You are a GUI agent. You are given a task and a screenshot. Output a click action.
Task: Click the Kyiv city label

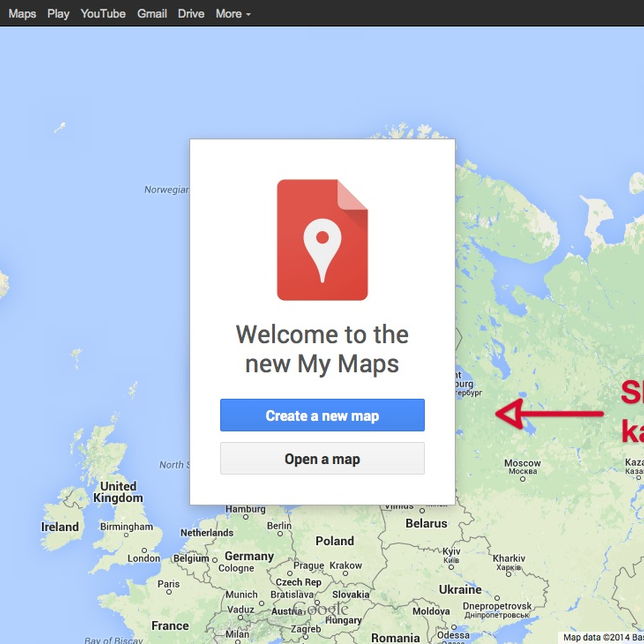tap(451, 551)
